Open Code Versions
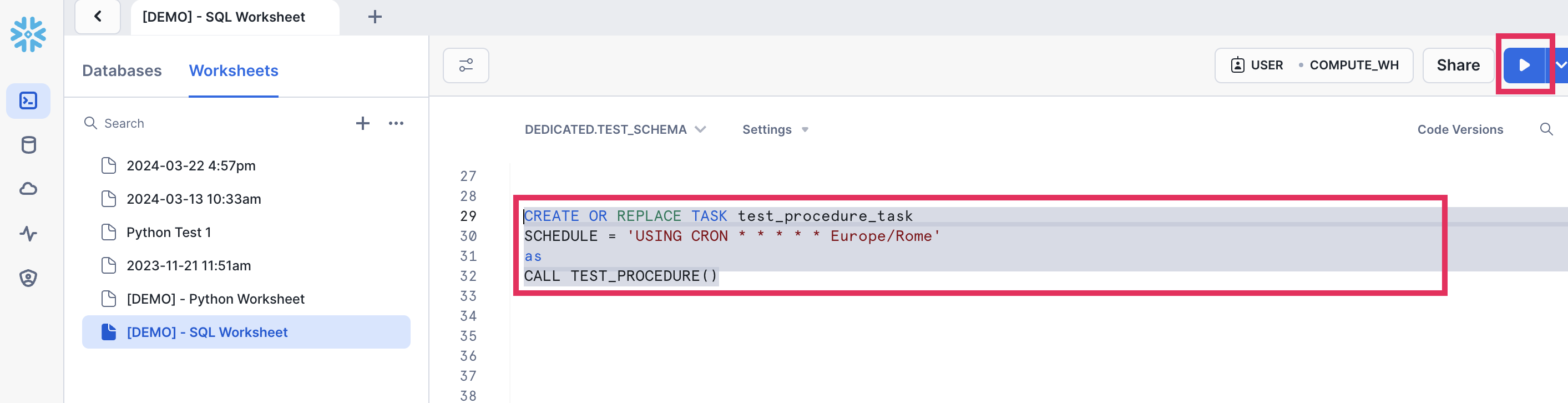The height and width of the screenshot is (403, 1568). (1460, 130)
